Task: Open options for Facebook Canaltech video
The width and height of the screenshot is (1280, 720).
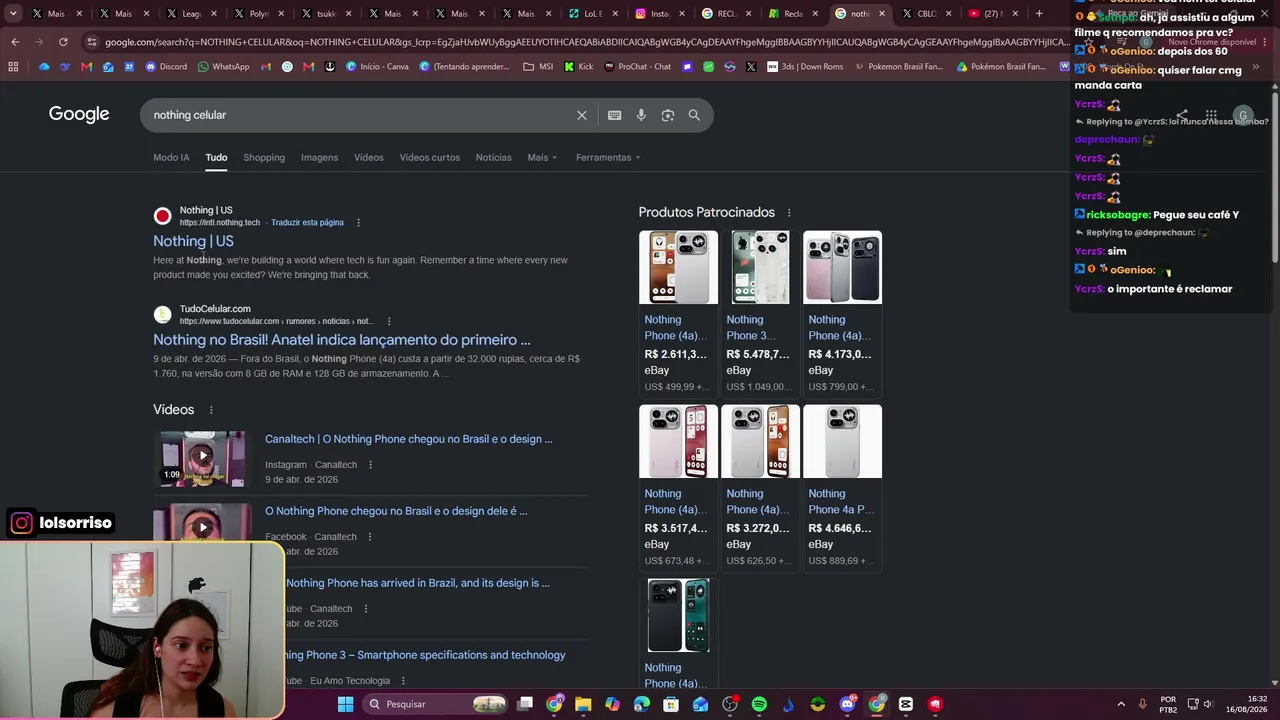Action: coord(369,537)
